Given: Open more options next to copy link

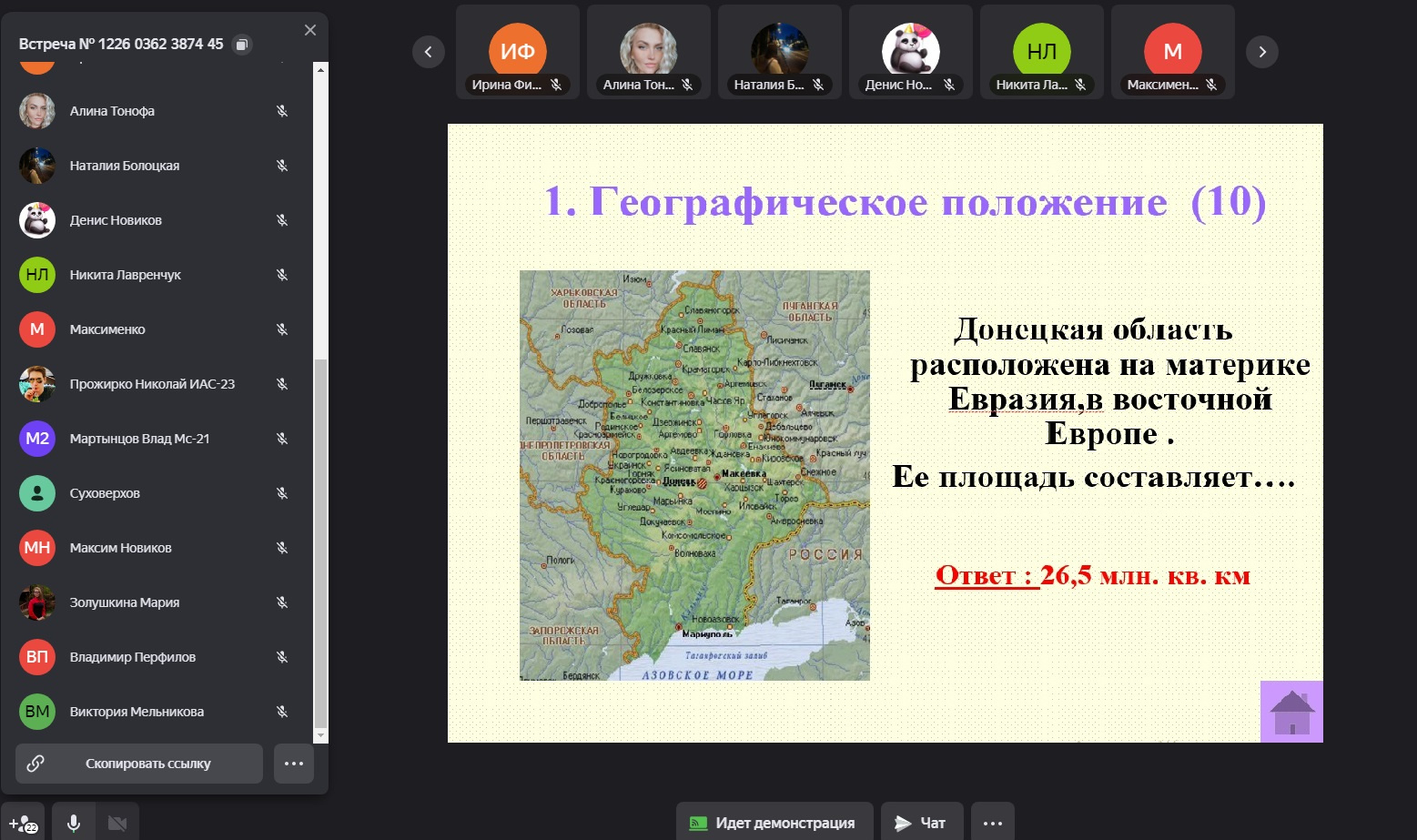Looking at the screenshot, I should click(x=294, y=764).
